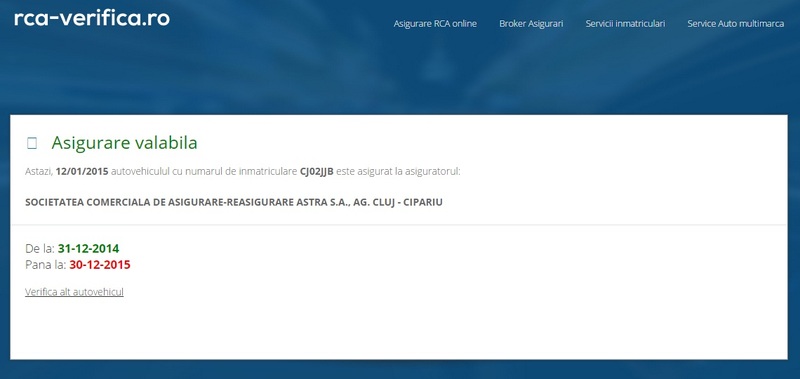Image resolution: width=800 pixels, height=379 pixels.
Task: Click the Pana la: label
Action: click(x=46, y=265)
